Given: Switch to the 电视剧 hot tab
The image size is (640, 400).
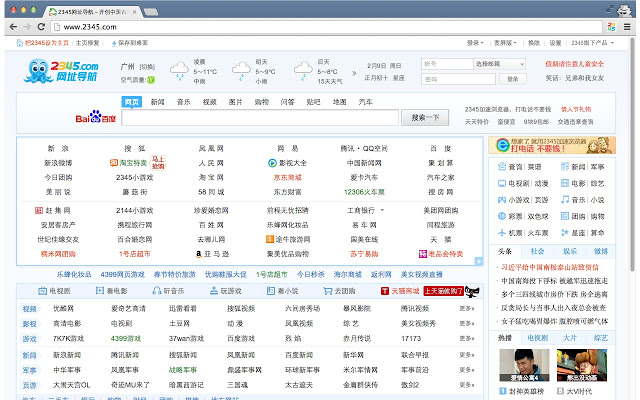Looking at the screenshot, I should click(537, 338).
